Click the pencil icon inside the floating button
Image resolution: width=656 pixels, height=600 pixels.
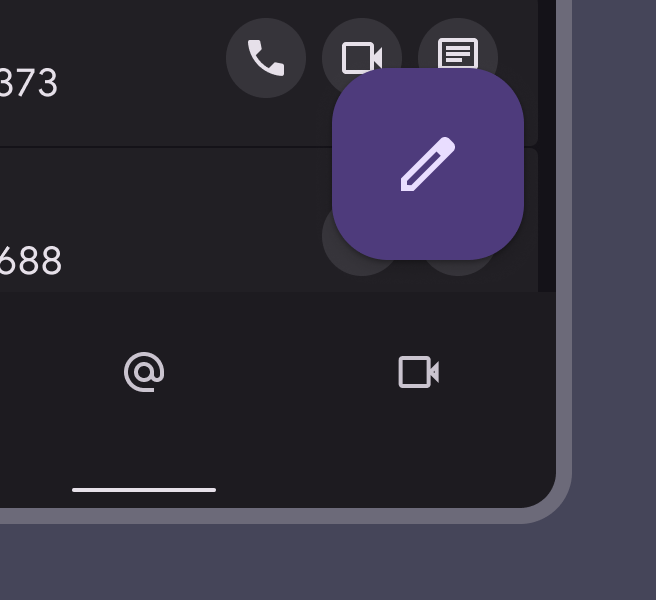tap(428, 164)
